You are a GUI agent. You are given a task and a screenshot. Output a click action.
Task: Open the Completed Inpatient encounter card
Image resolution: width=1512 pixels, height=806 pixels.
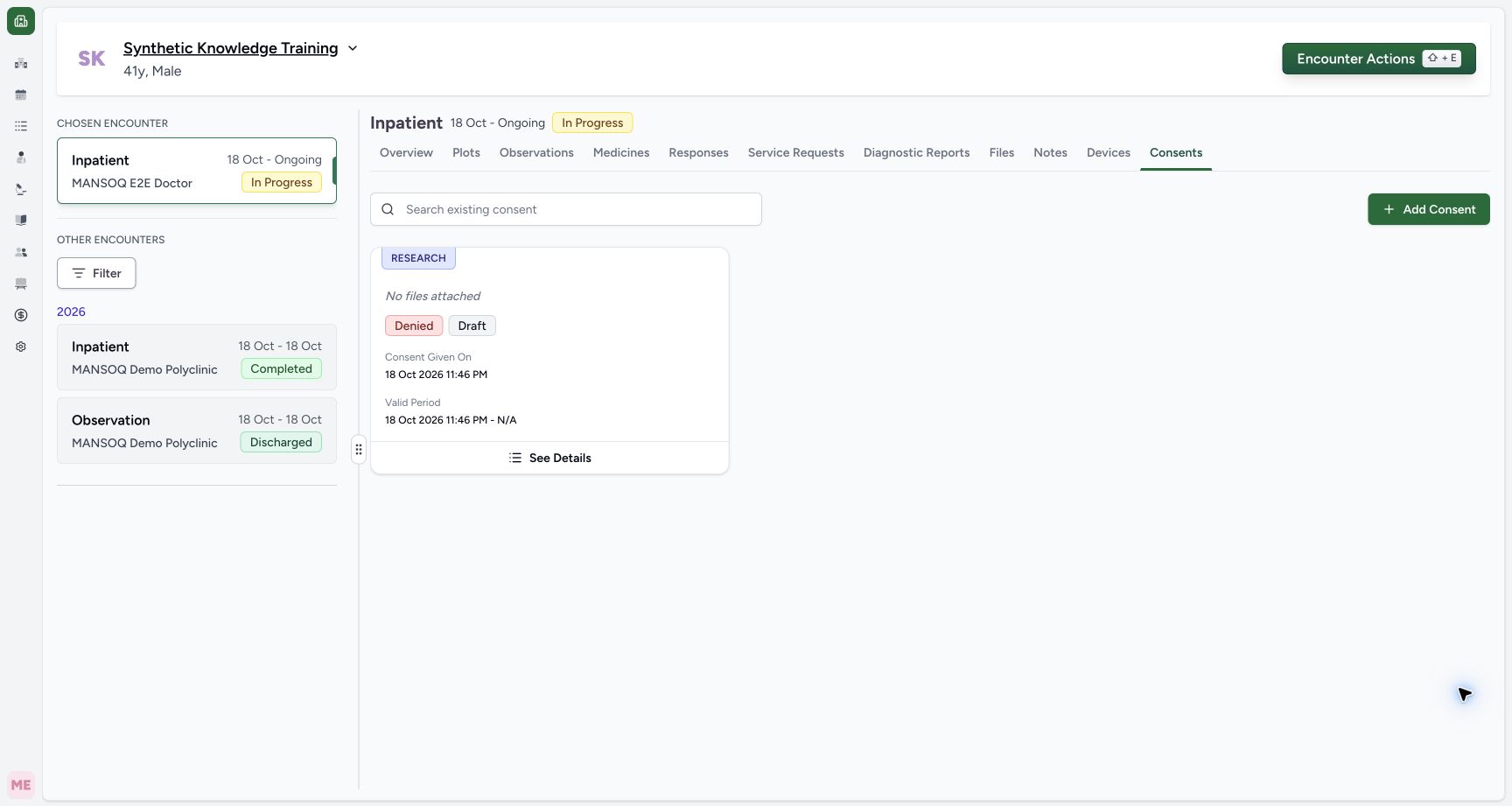(197, 357)
